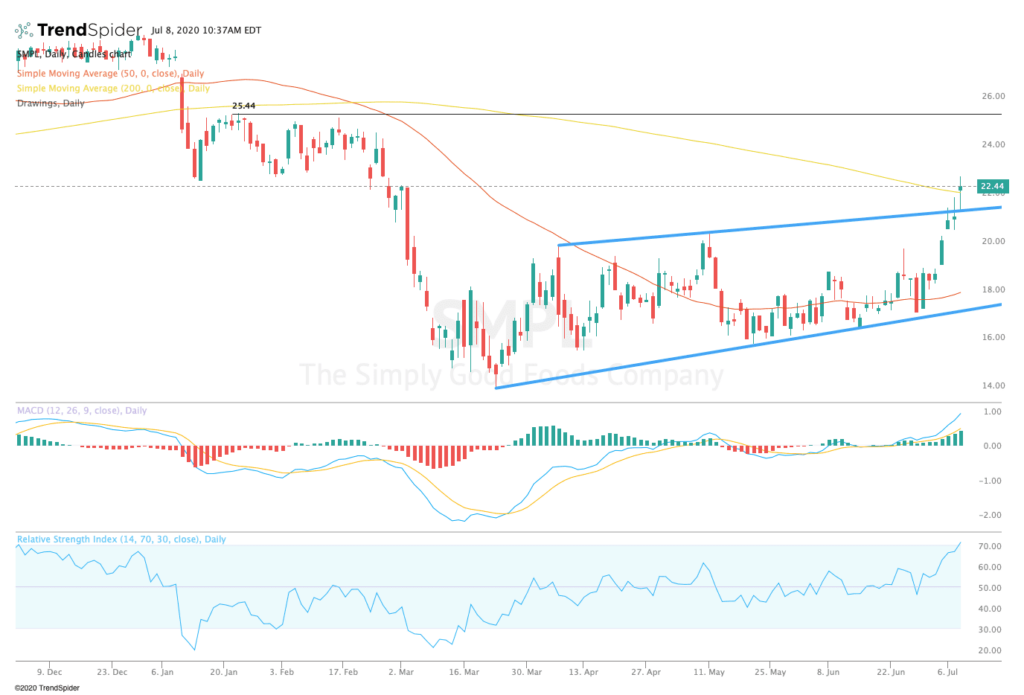Click the 'MACD (12, 26, 9, close), Daily' label
The height and width of the screenshot is (695, 1024).
click(82, 411)
